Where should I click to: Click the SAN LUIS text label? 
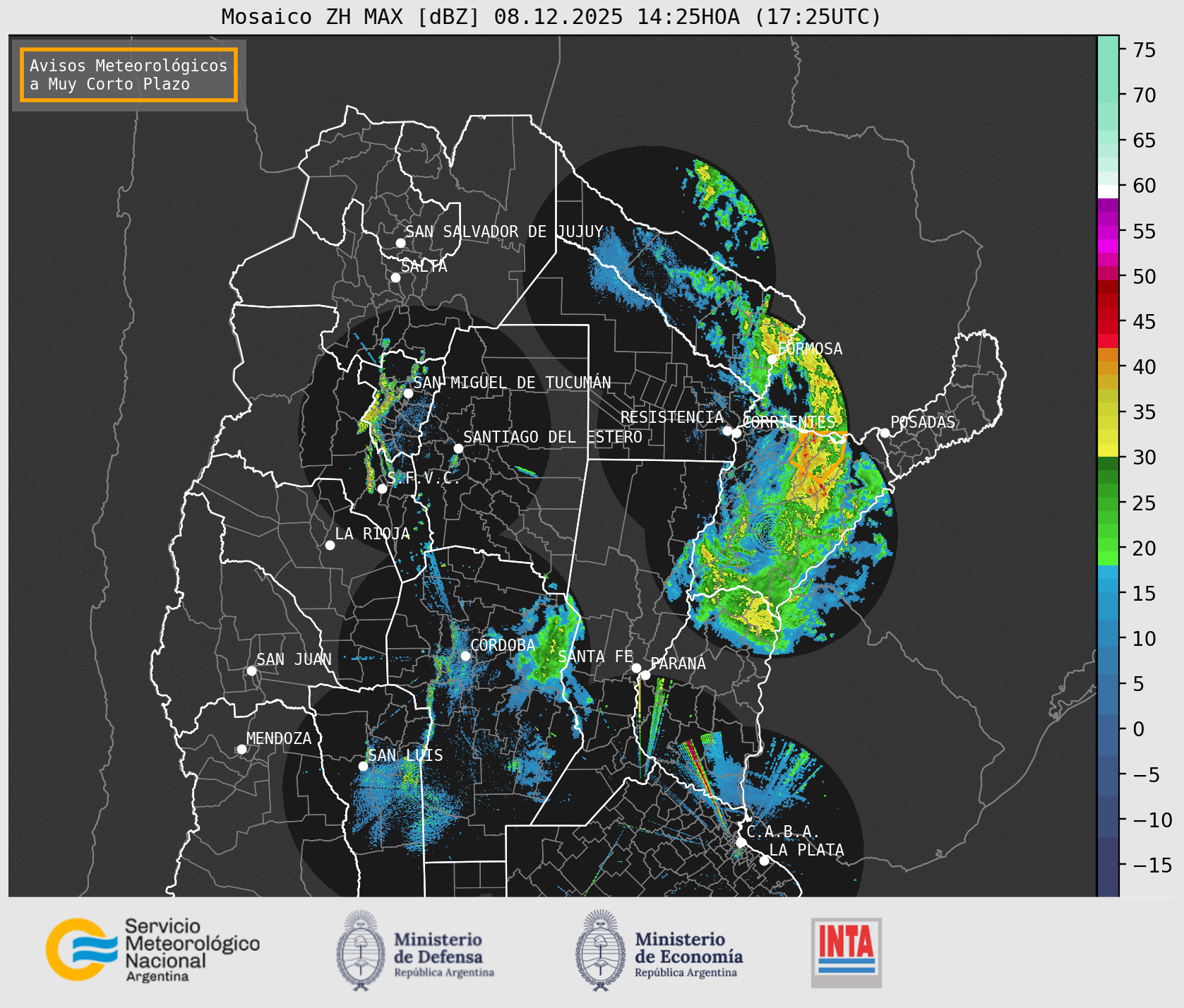click(x=405, y=755)
